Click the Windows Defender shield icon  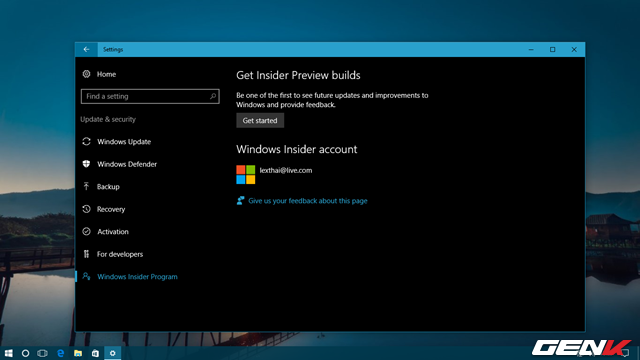coord(86,164)
